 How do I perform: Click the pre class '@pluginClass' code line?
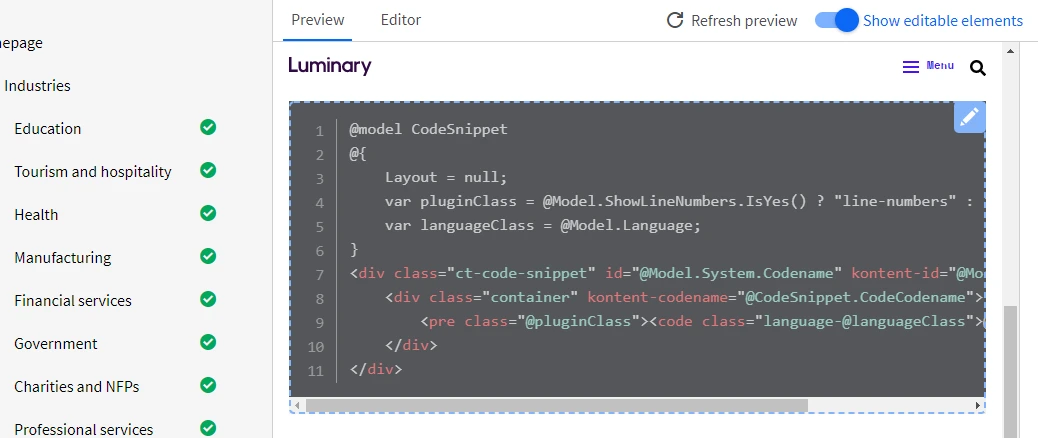click(x=702, y=322)
